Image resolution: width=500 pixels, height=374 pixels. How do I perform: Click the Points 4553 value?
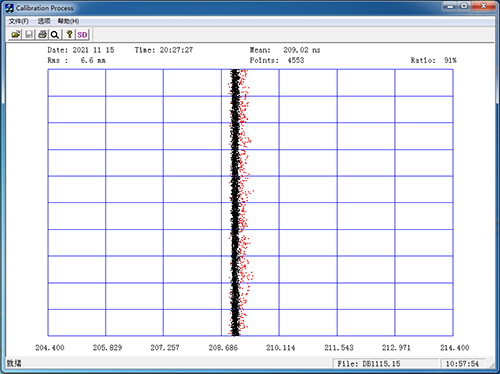coord(296,60)
